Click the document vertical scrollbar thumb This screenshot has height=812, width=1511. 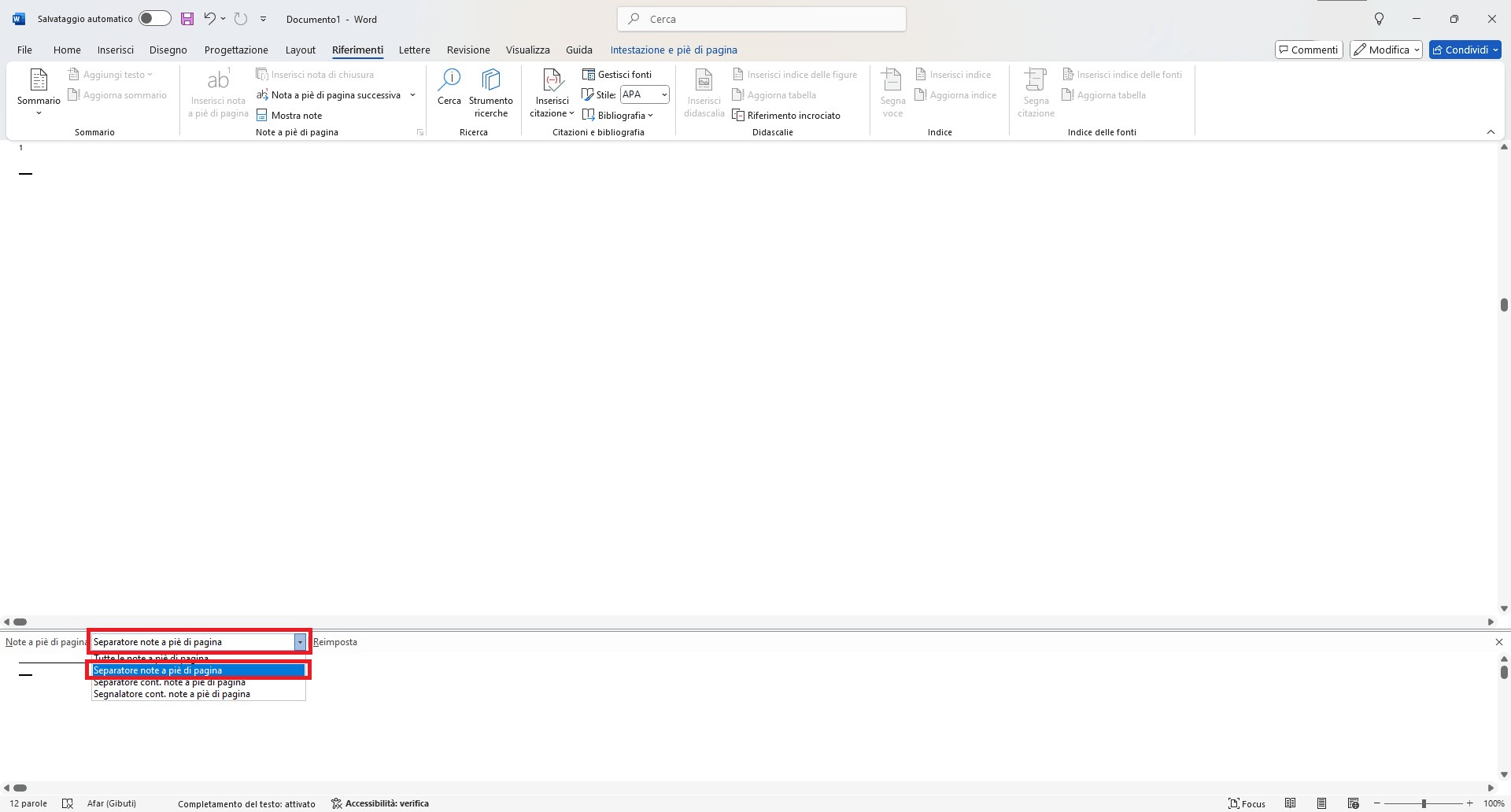(x=1504, y=304)
